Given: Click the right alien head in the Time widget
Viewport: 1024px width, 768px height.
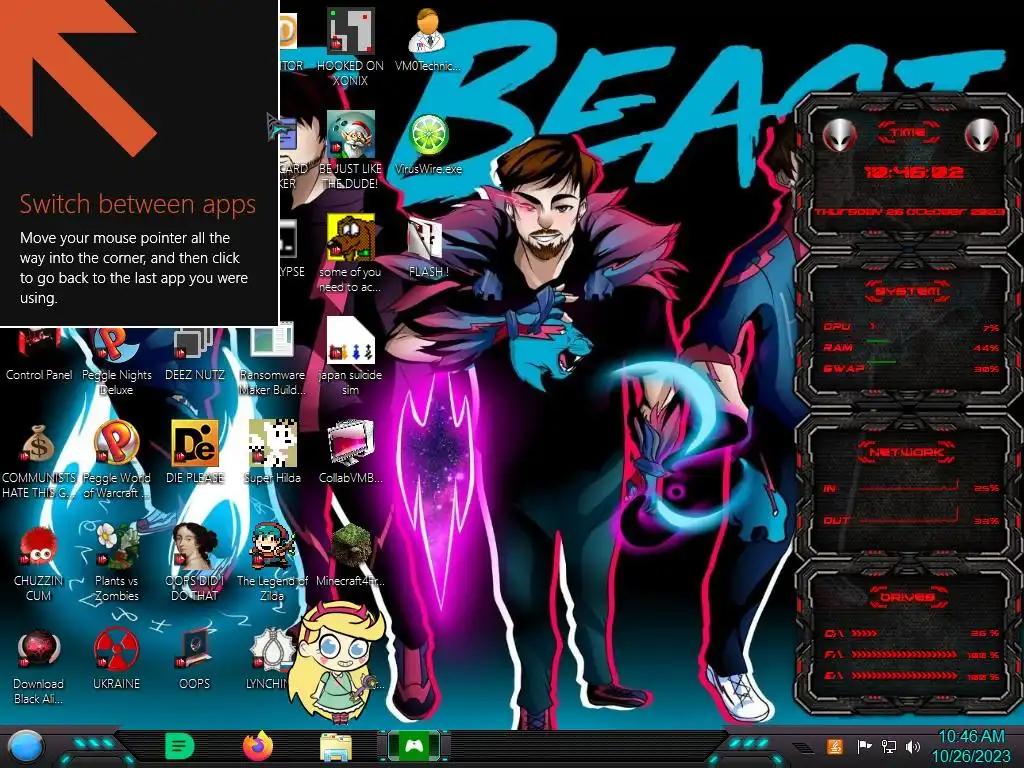Looking at the screenshot, I should [x=981, y=135].
